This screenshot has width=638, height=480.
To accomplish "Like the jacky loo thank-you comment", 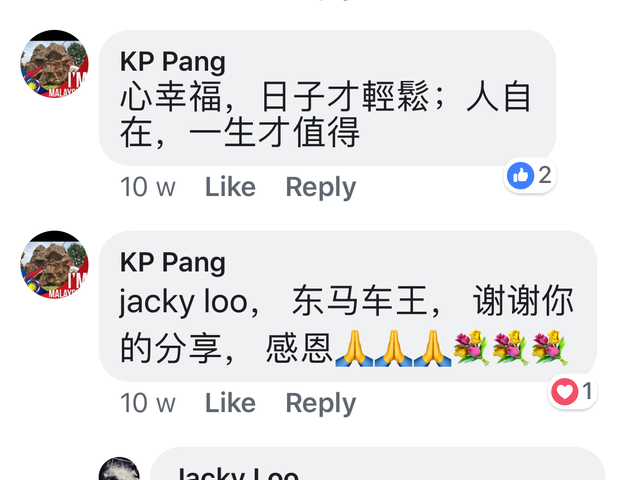I will coord(230,403).
